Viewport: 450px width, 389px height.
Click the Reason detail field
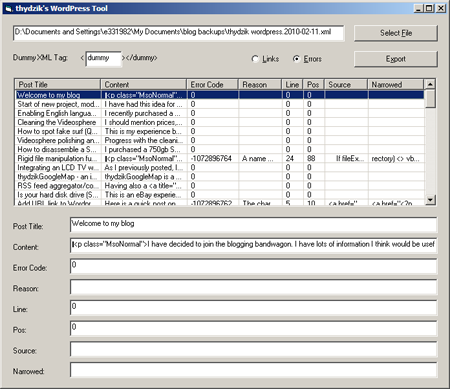tap(253, 286)
